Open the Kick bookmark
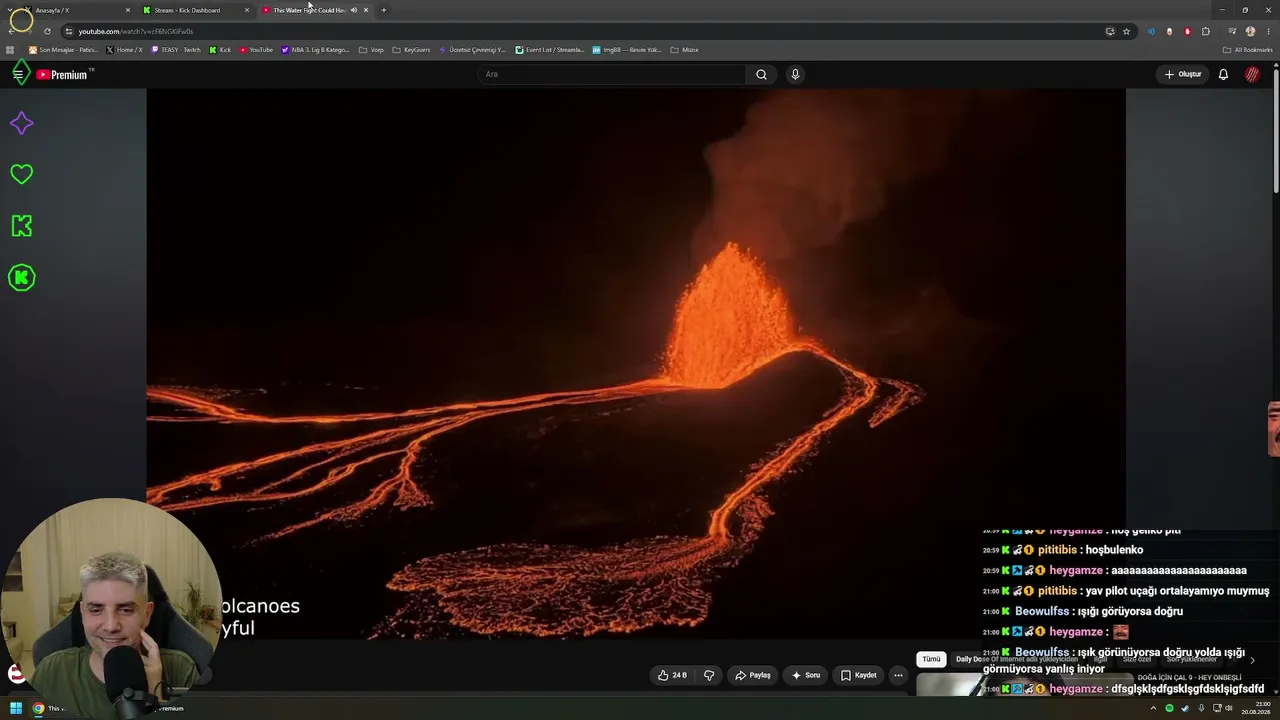Screen dimensions: 1280x720 coord(220,49)
